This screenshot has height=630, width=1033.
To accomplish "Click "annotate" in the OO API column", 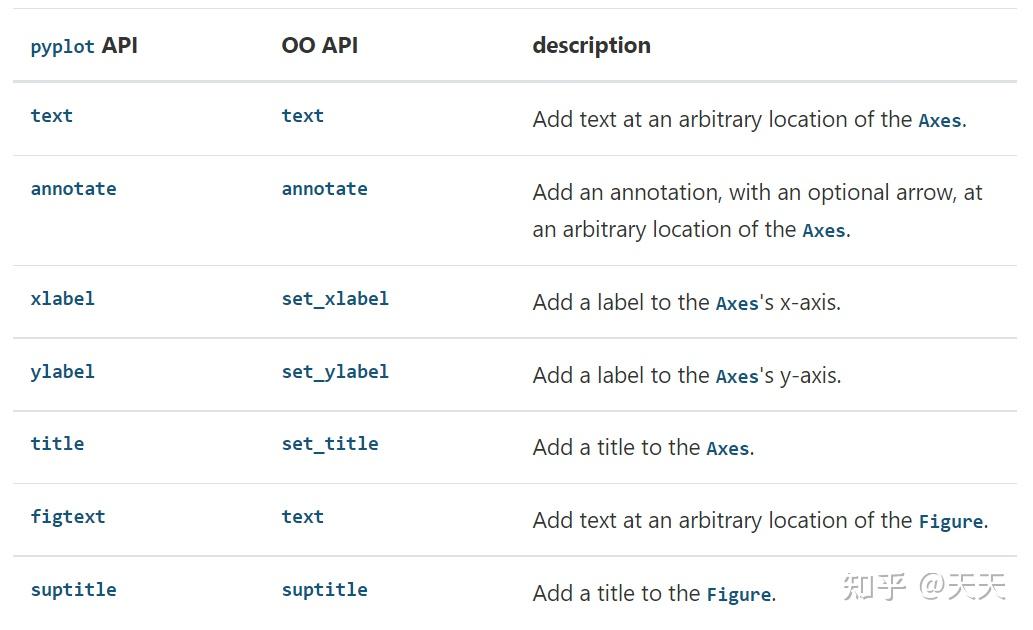I will 324,188.
